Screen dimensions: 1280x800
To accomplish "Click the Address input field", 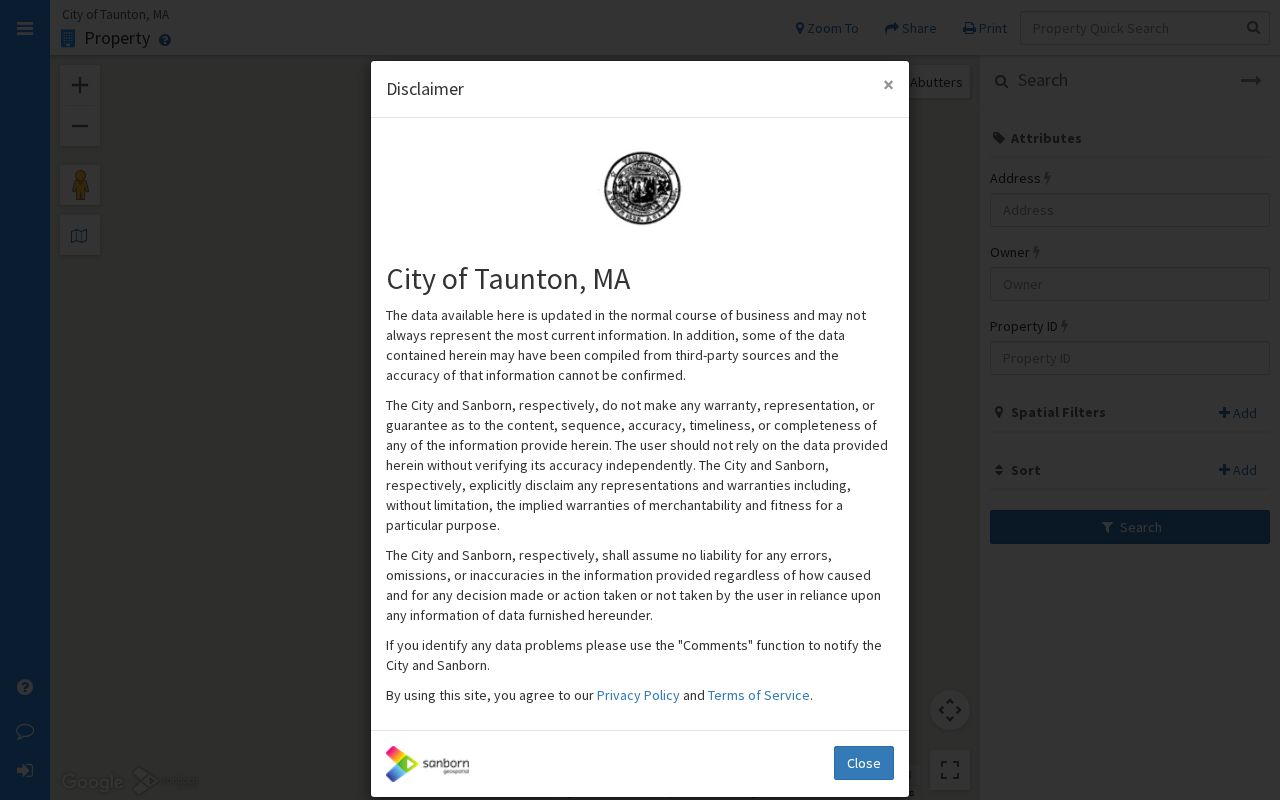I will click(1130, 210).
